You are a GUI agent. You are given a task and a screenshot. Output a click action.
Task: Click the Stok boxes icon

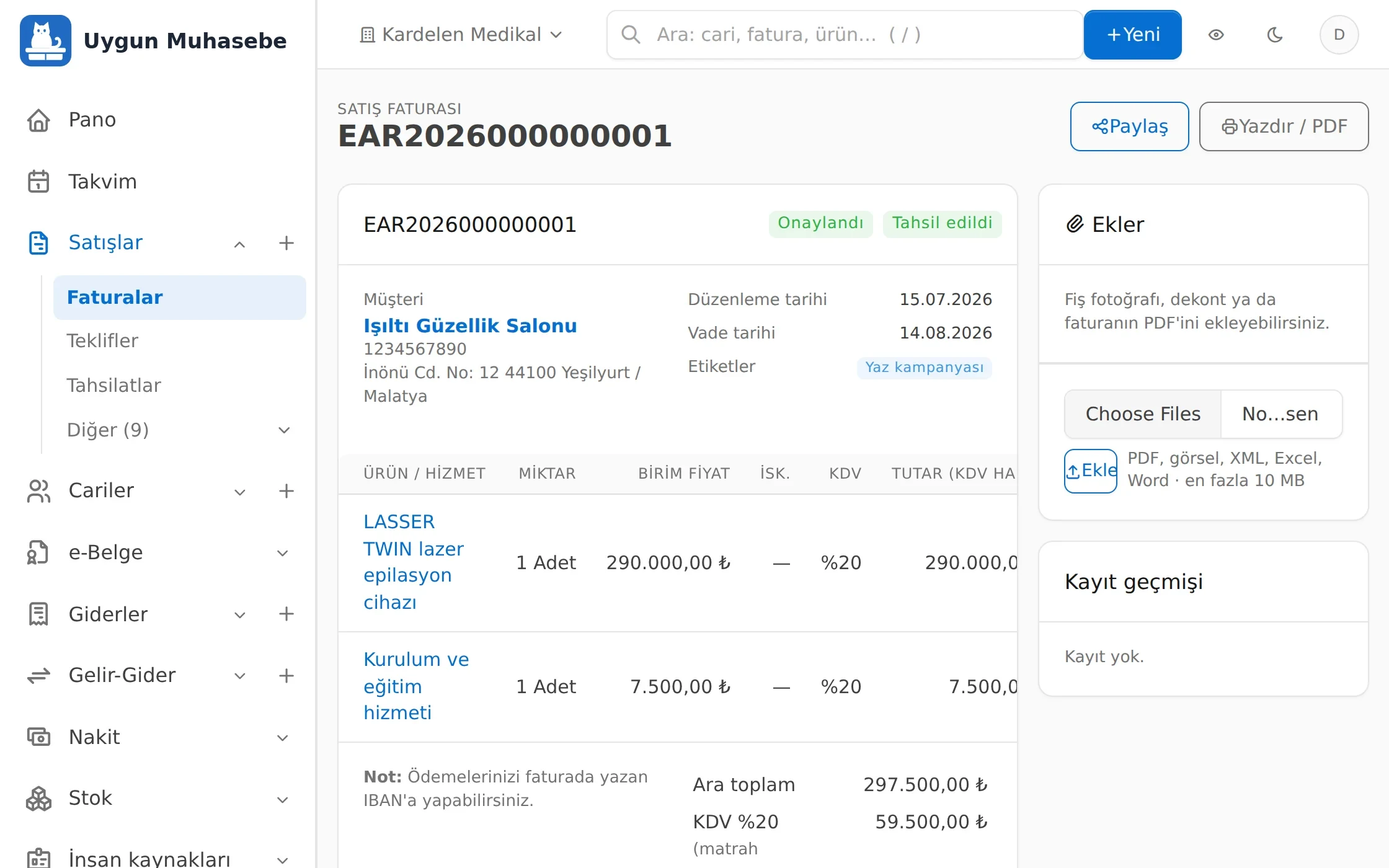(38, 798)
